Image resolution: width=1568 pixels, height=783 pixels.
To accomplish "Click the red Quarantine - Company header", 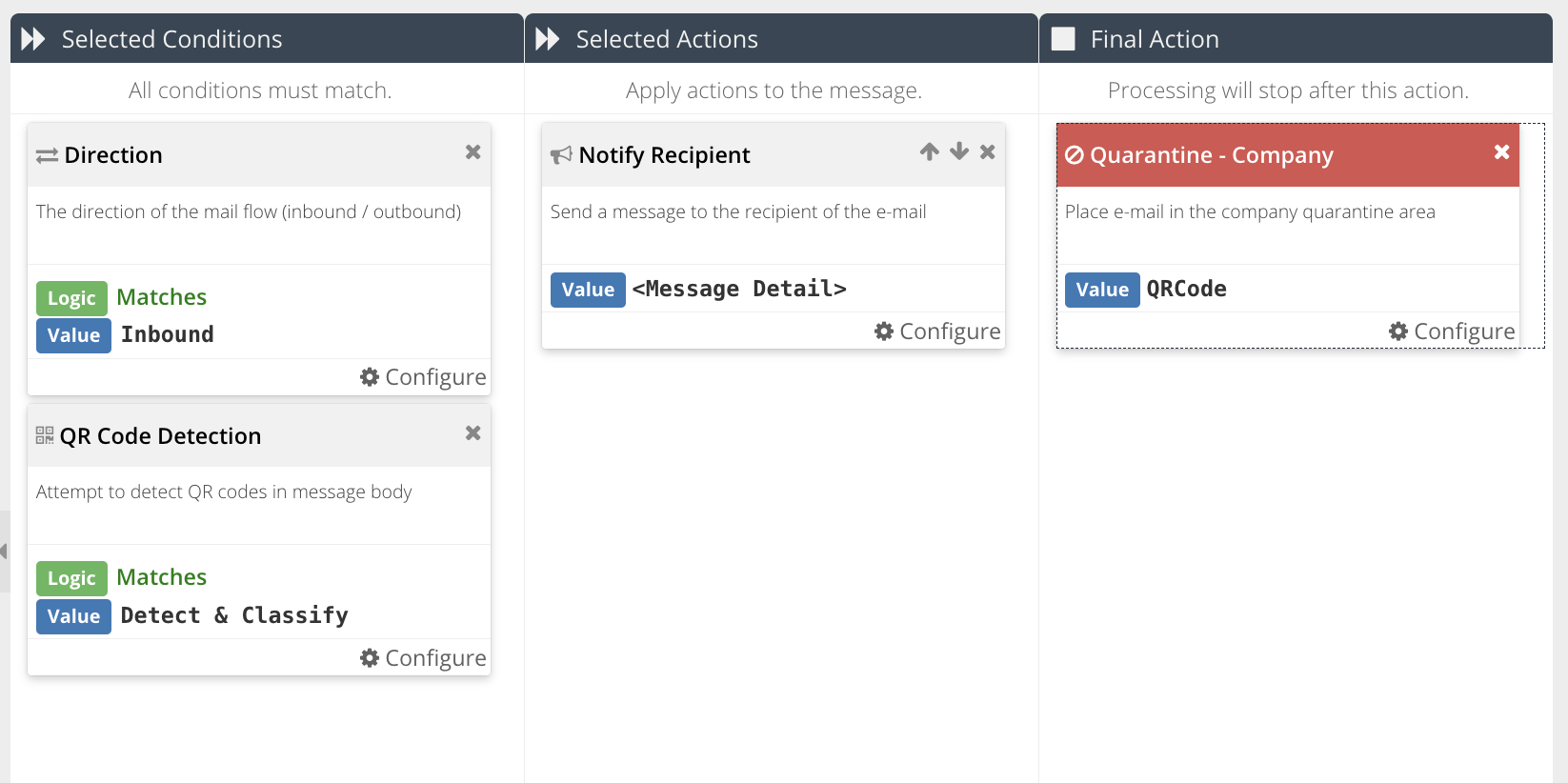I will tap(1288, 155).
